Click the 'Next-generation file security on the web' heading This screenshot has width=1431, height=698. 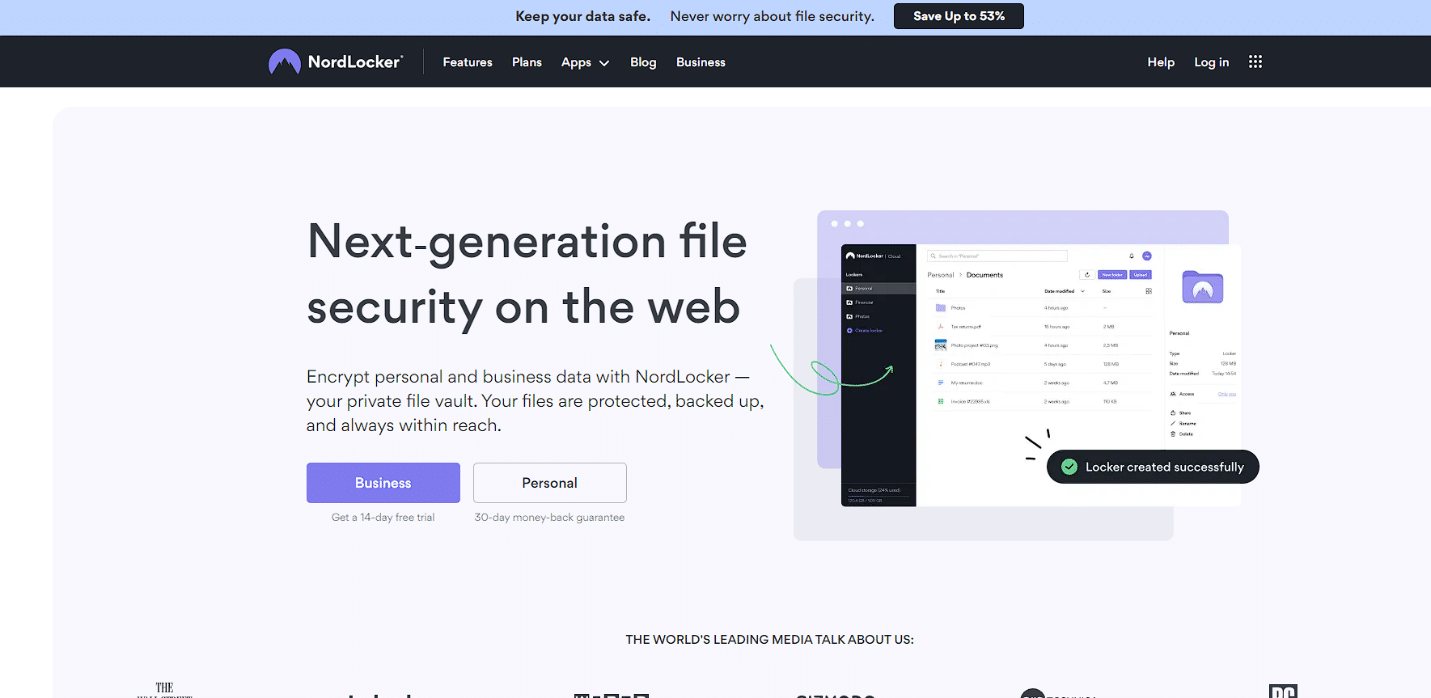527,274
